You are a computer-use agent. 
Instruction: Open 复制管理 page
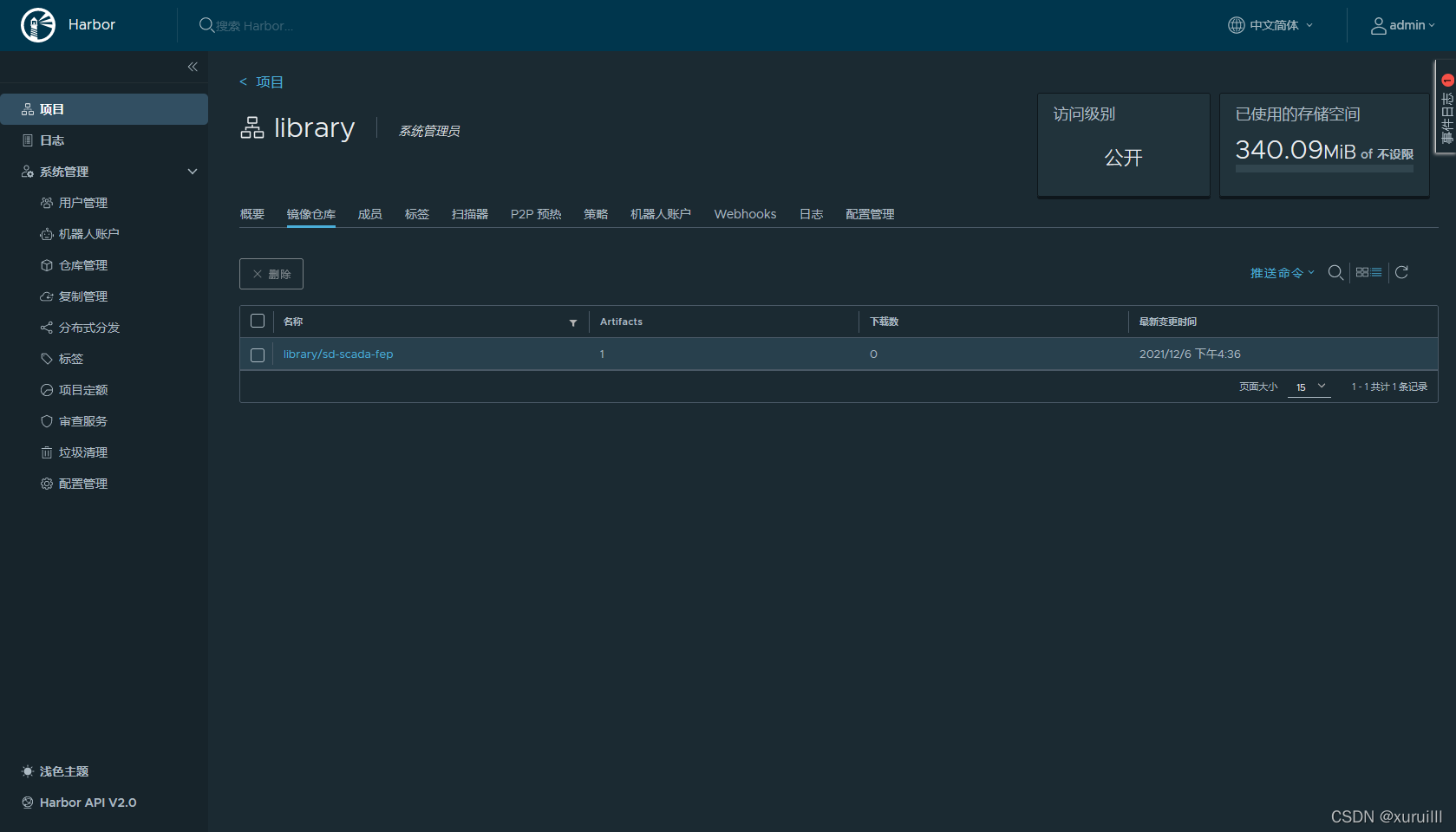click(x=83, y=296)
